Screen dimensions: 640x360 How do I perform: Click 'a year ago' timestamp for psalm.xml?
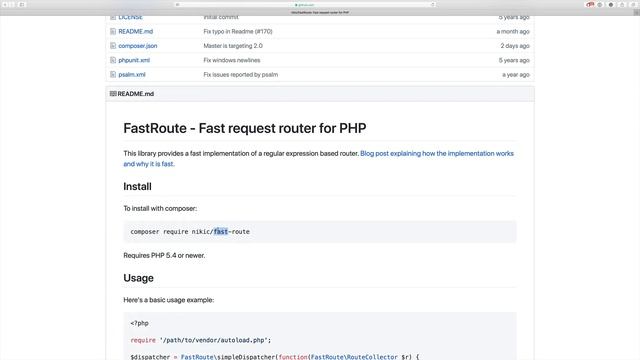516,75
